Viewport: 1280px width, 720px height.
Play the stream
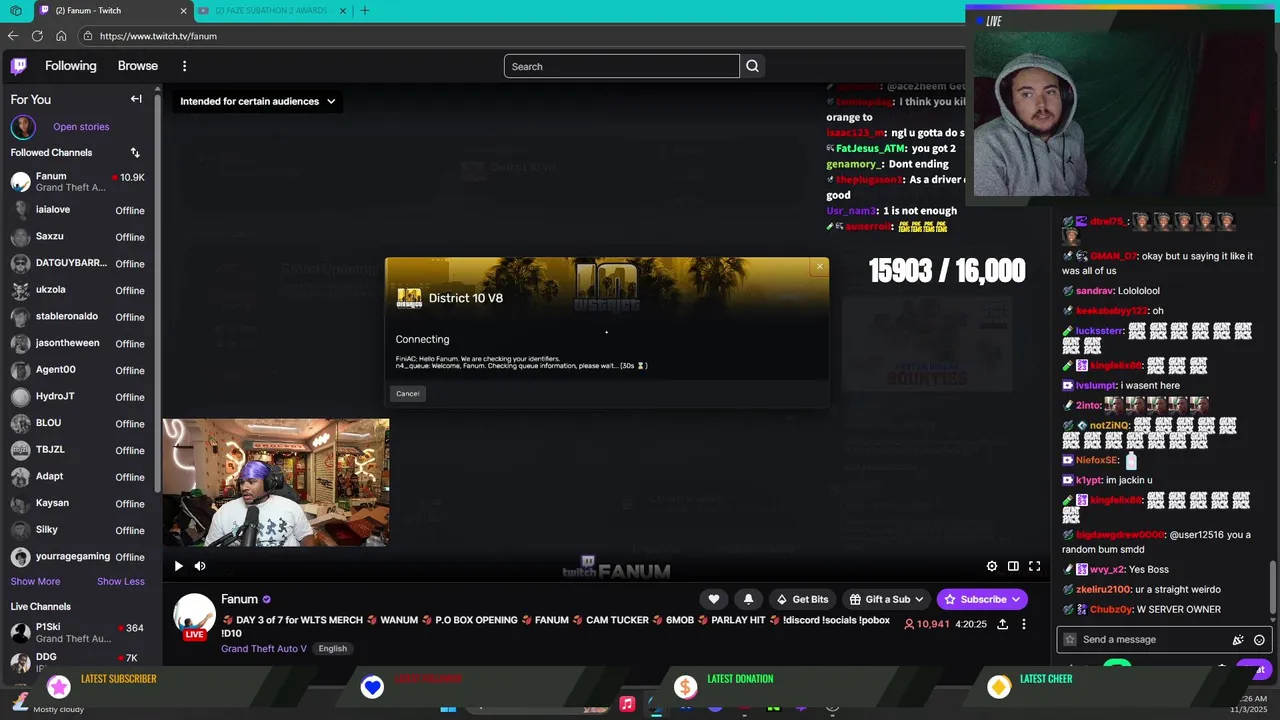click(x=178, y=566)
